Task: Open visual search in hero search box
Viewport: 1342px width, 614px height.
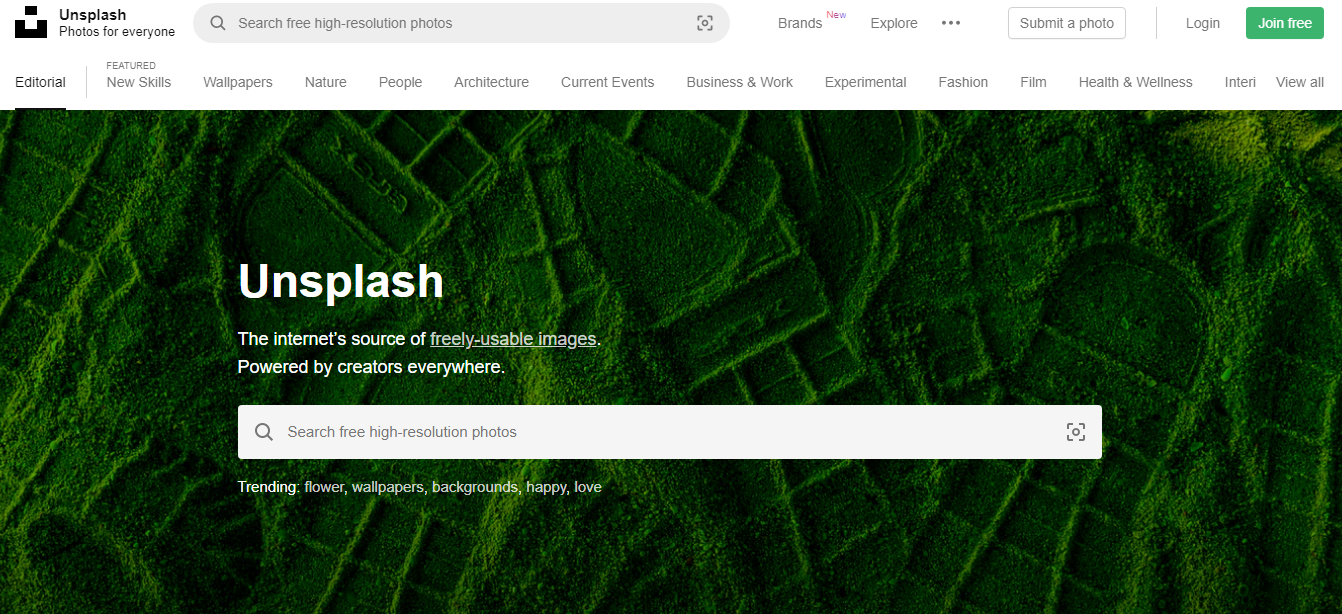Action: click(1076, 432)
